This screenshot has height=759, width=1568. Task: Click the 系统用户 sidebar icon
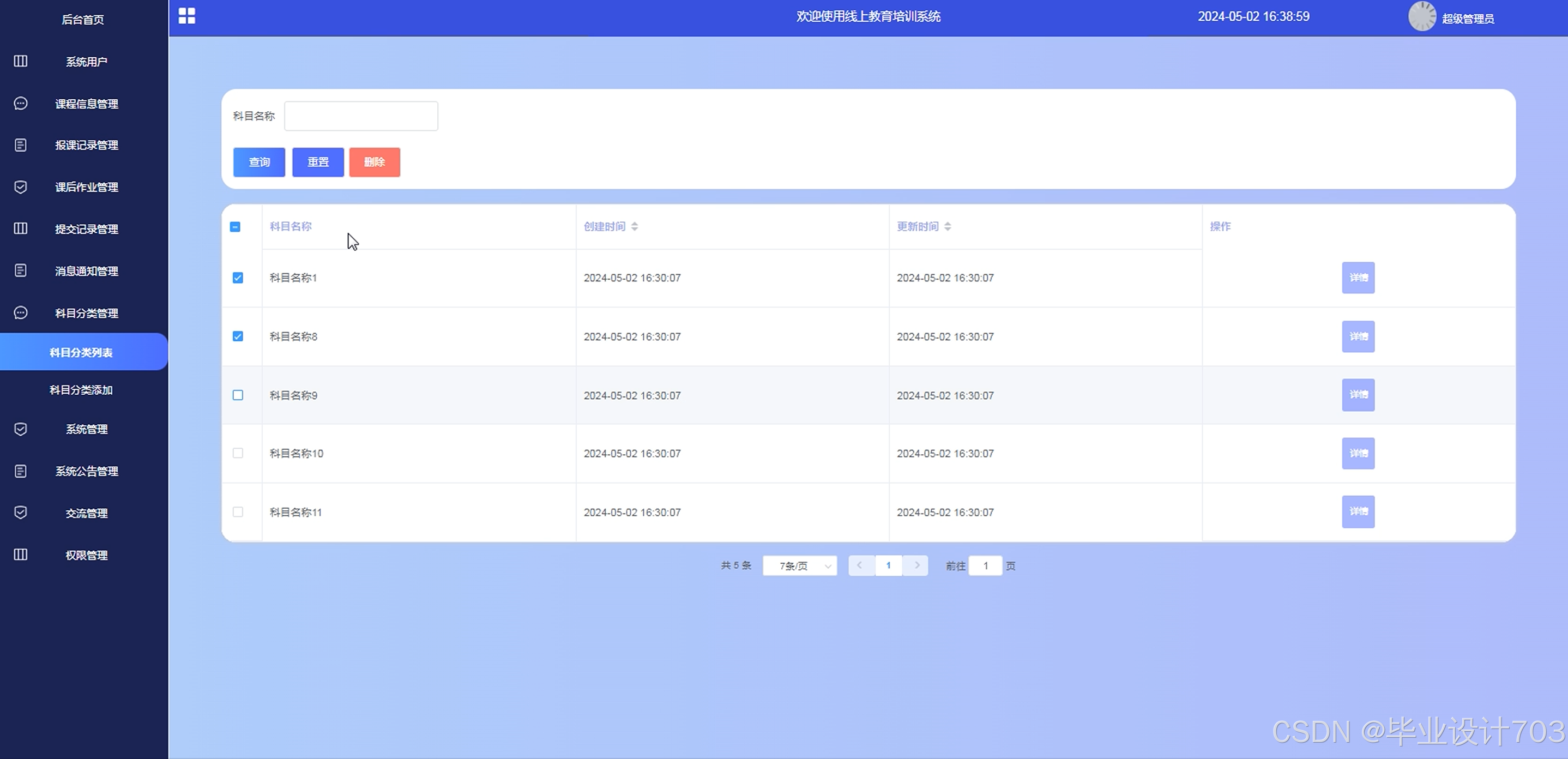coord(21,61)
